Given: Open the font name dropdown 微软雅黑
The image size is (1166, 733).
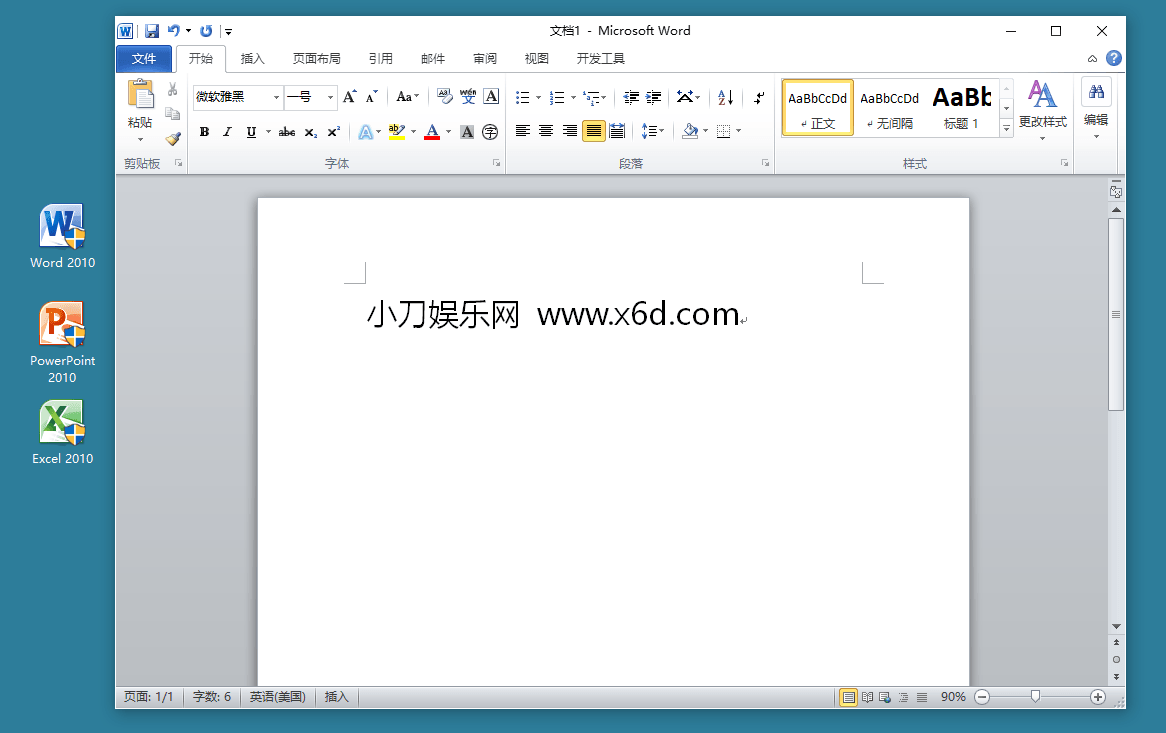Looking at the screenshot, I should [x=276, y=97].
